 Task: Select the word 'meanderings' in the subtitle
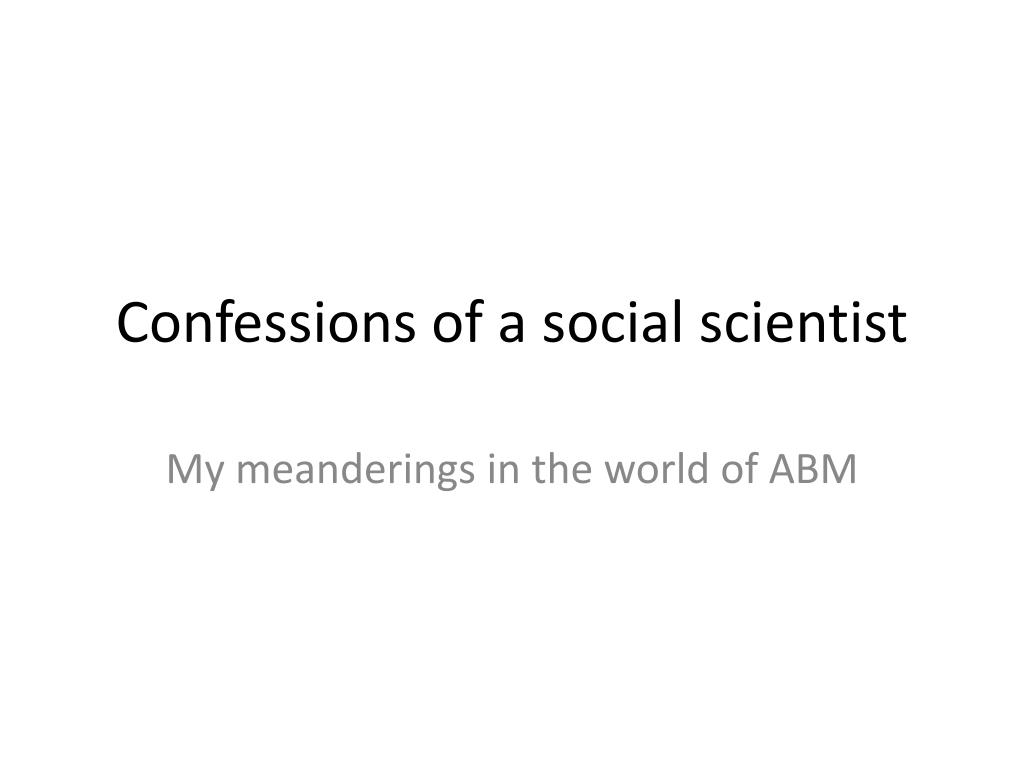[355, 470]
